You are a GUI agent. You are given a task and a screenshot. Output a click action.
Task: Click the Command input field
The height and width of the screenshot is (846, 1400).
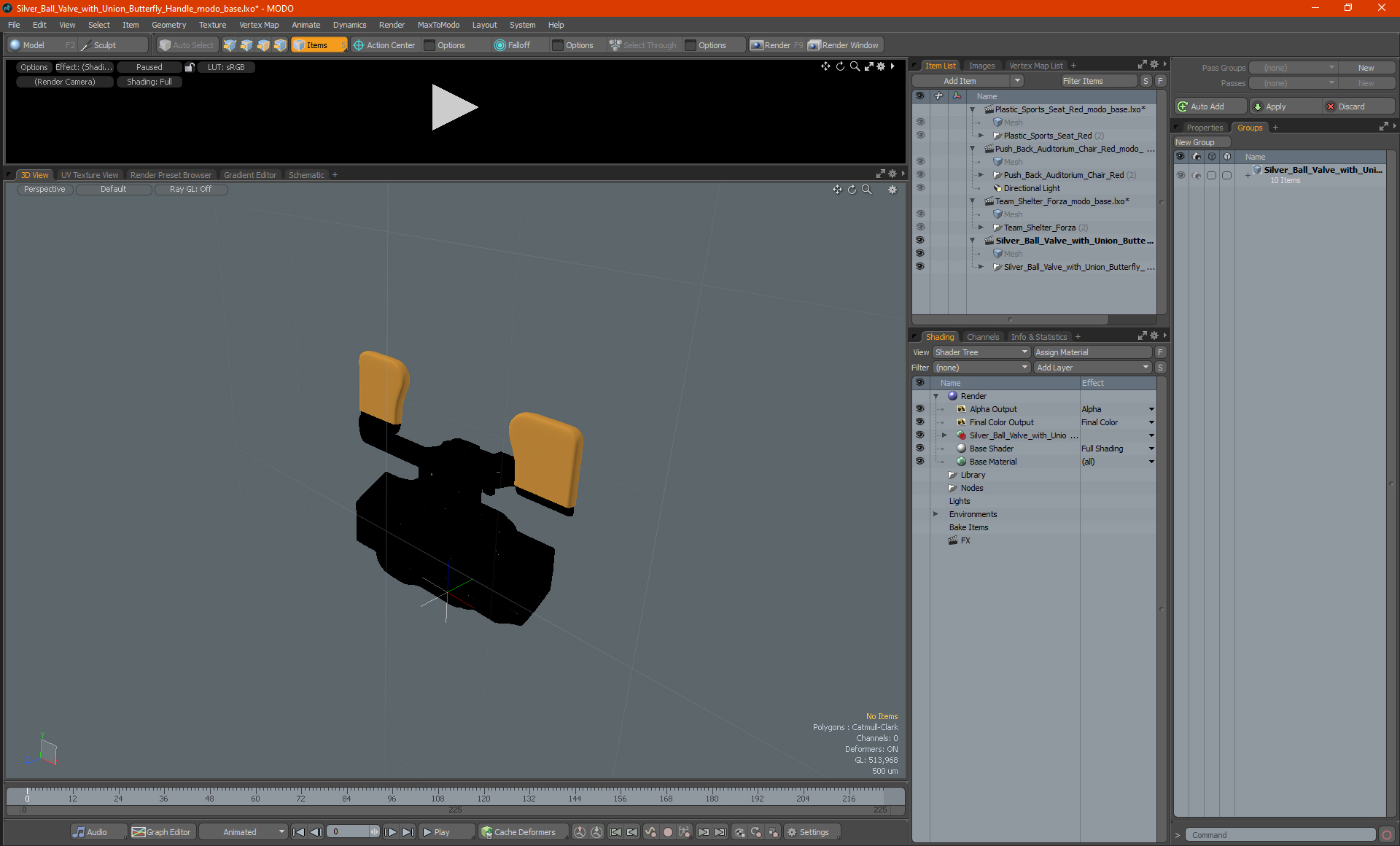[1280, 835]
